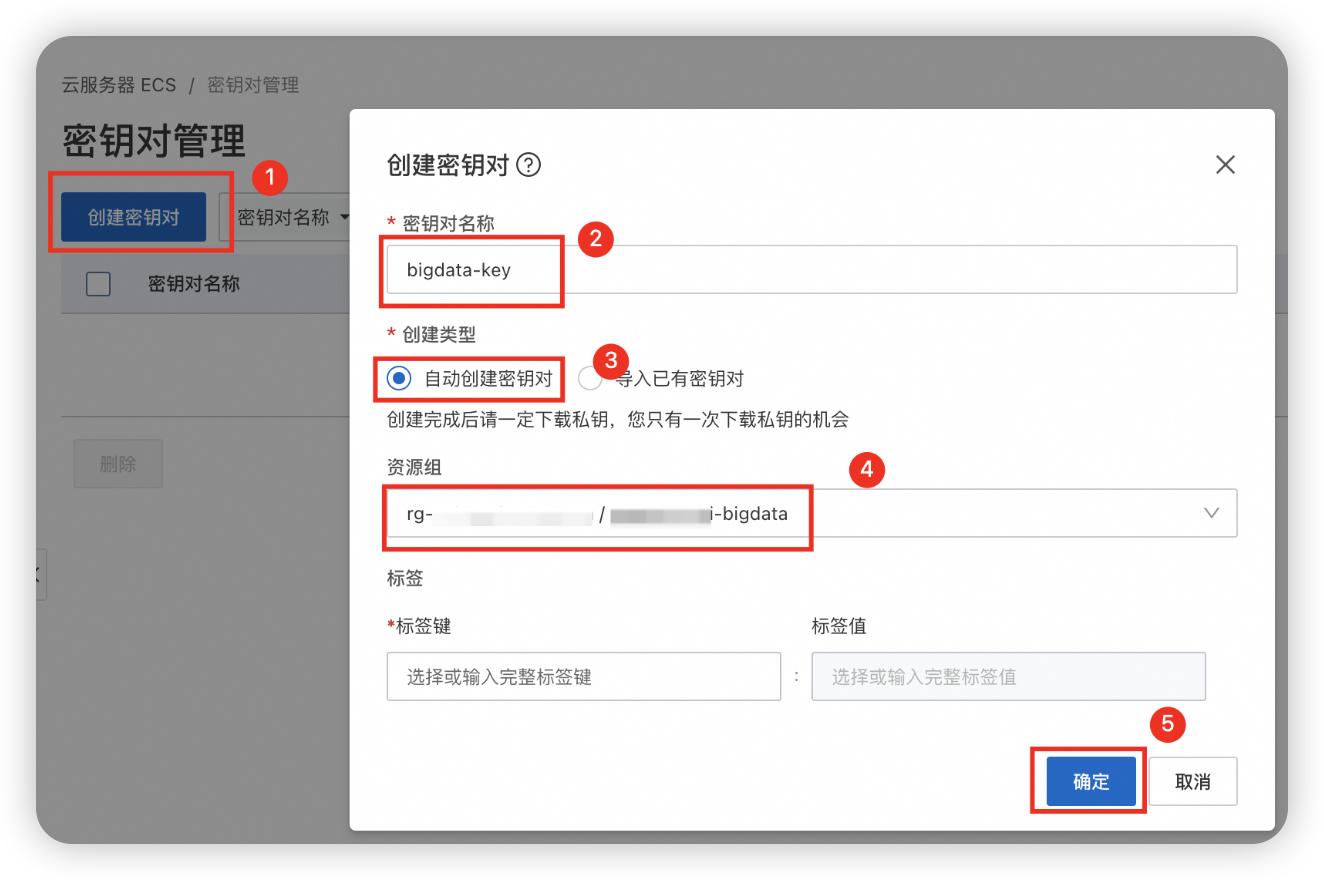Close the 创建密钥对 dialog with the X
The image size is (1324, 880).
(1225, 164)
